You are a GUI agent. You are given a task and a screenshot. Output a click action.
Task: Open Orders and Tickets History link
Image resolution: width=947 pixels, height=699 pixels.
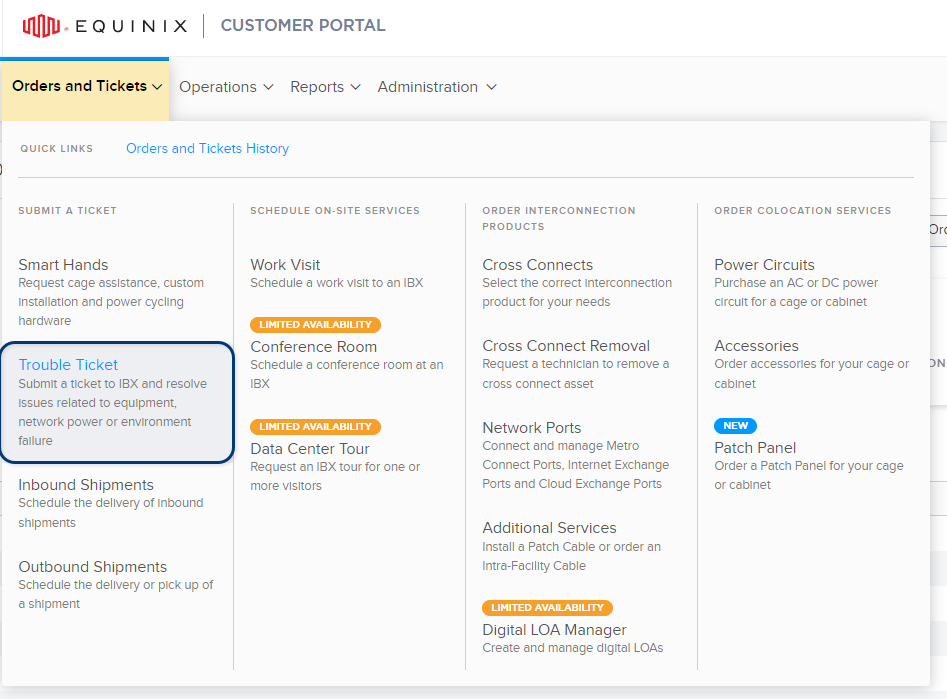click(x=207, y=148)
